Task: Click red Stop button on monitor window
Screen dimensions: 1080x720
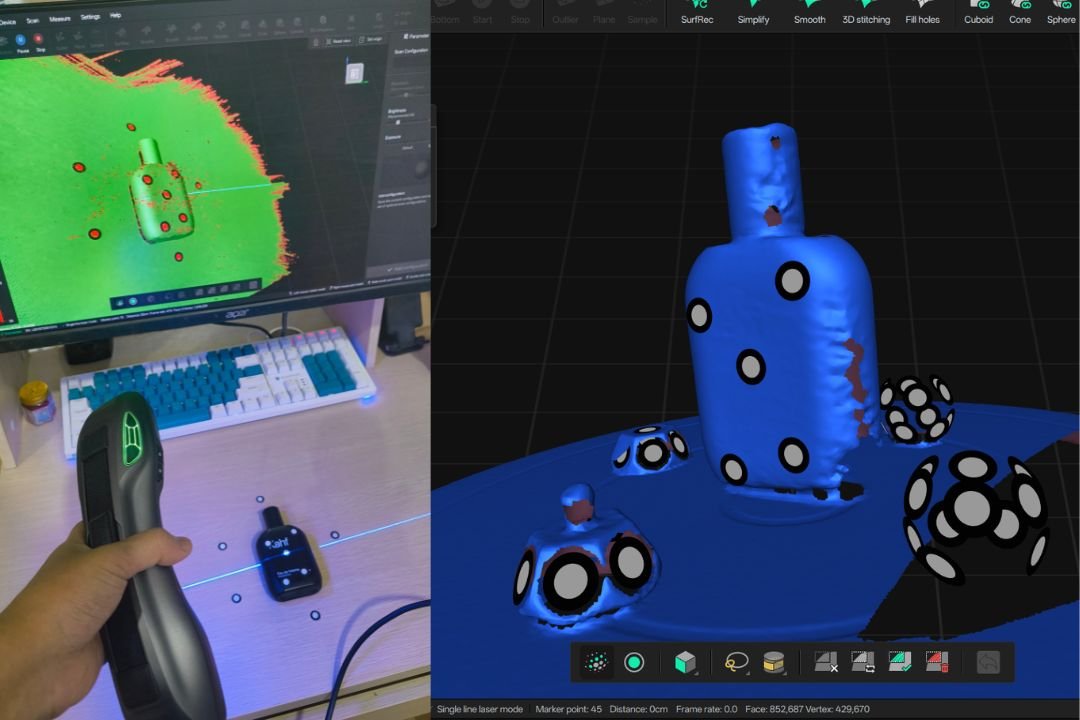Action: click(39, 41)
